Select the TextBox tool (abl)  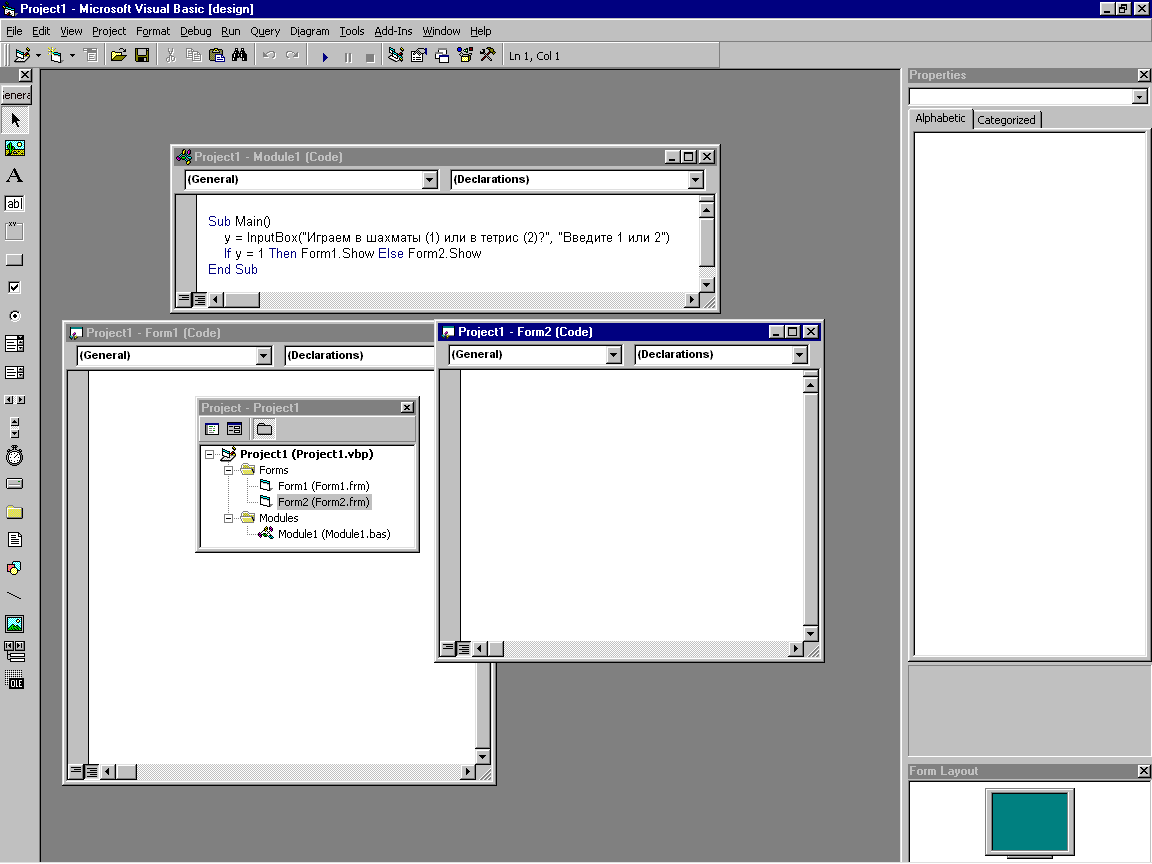[x=15, y=204]
